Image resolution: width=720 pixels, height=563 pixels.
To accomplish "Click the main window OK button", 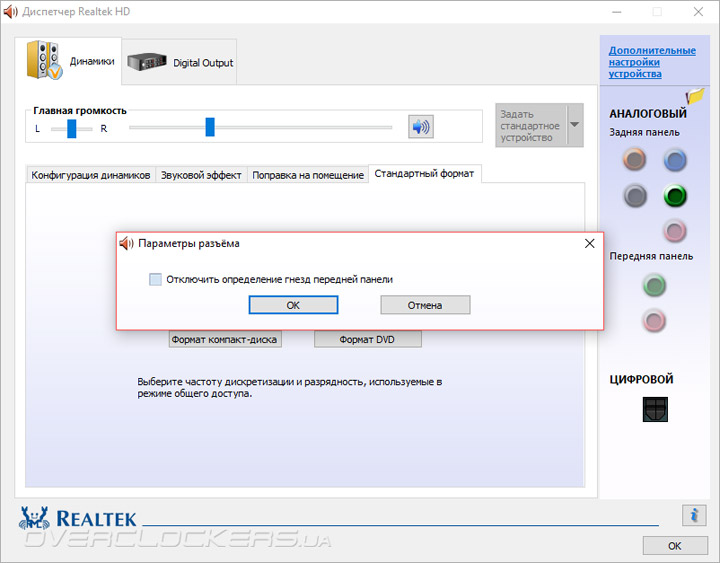I will pyautogui.click(x=675, y=546).
